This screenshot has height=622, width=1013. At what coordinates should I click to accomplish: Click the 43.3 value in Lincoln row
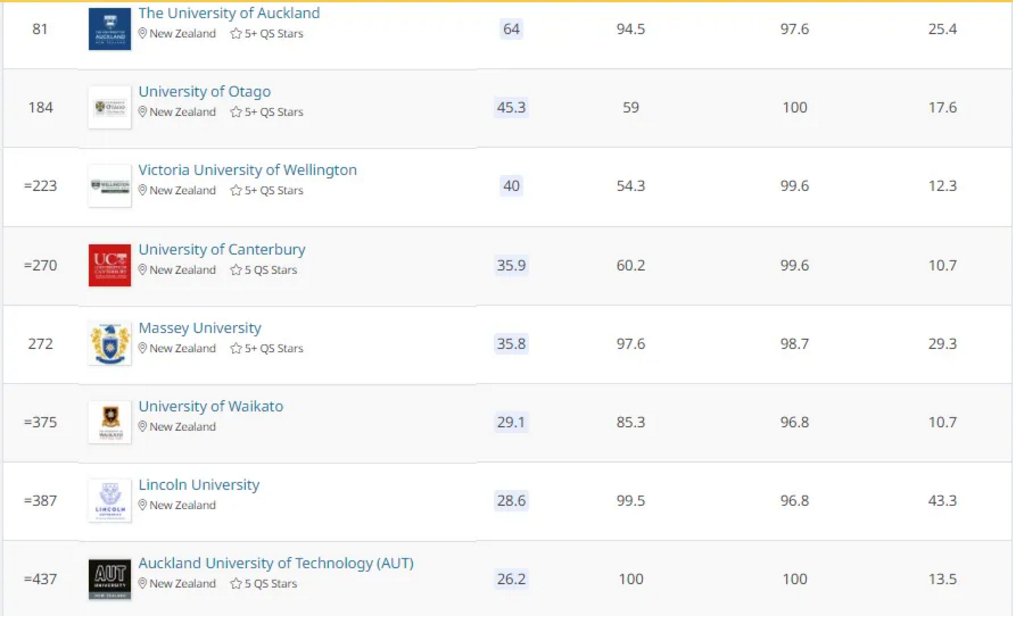tap(942, 501)
